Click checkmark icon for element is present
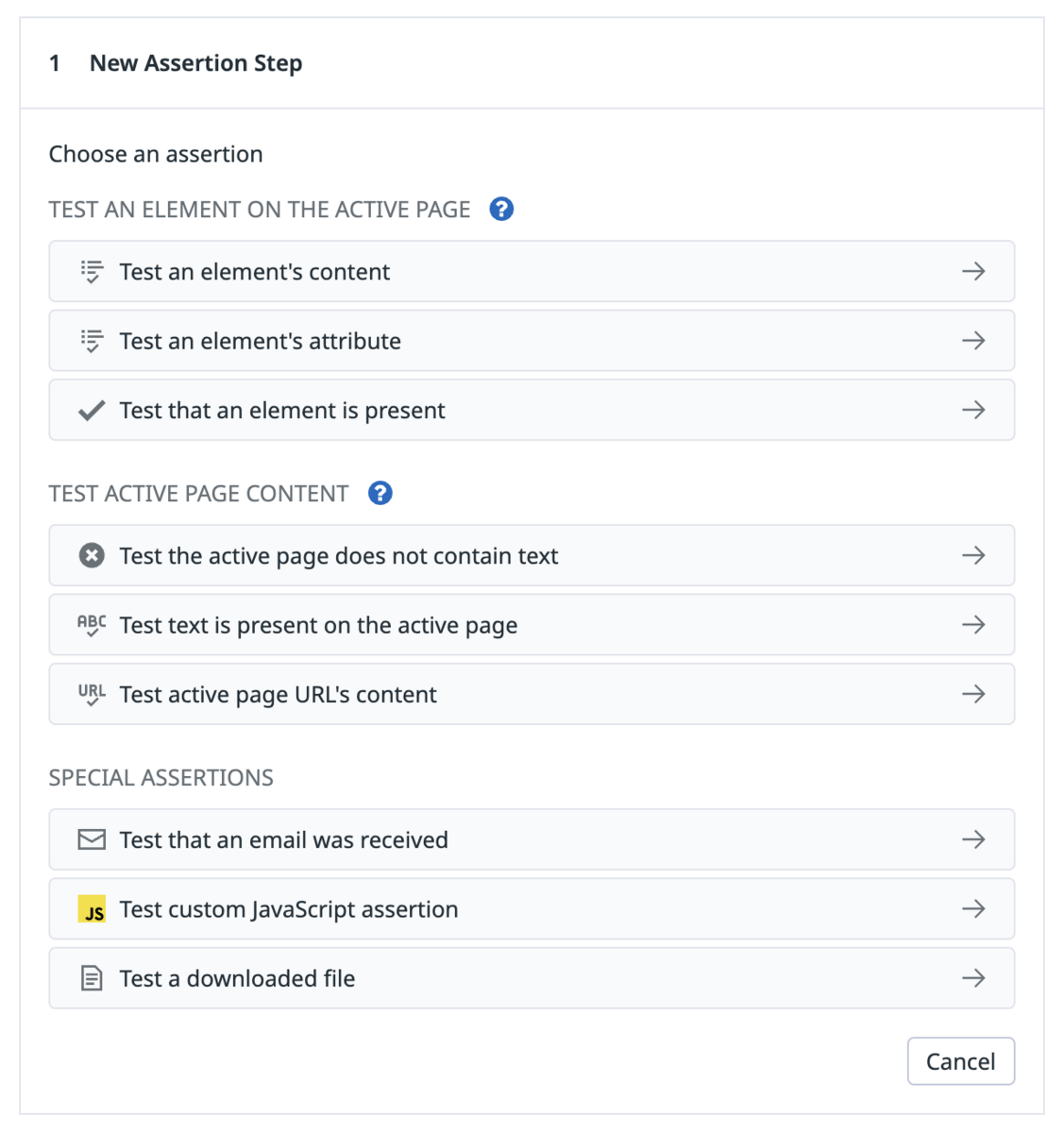Viewport: 1064px width, 1133px height. 92,411
